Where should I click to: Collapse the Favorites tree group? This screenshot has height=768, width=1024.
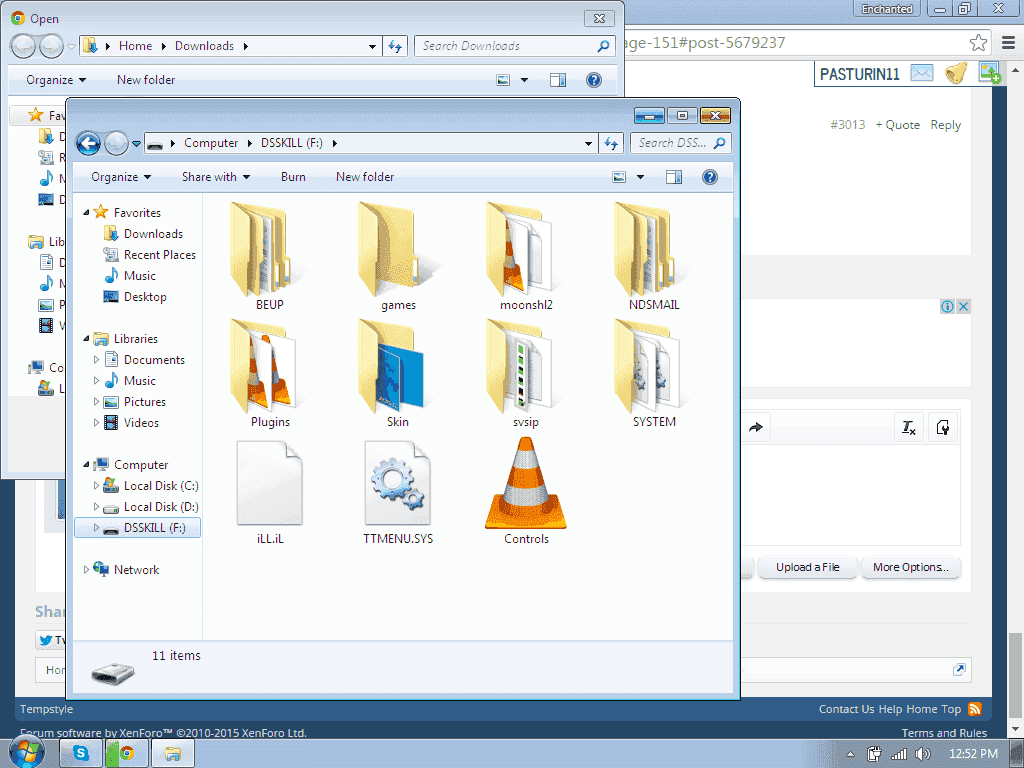86,213
